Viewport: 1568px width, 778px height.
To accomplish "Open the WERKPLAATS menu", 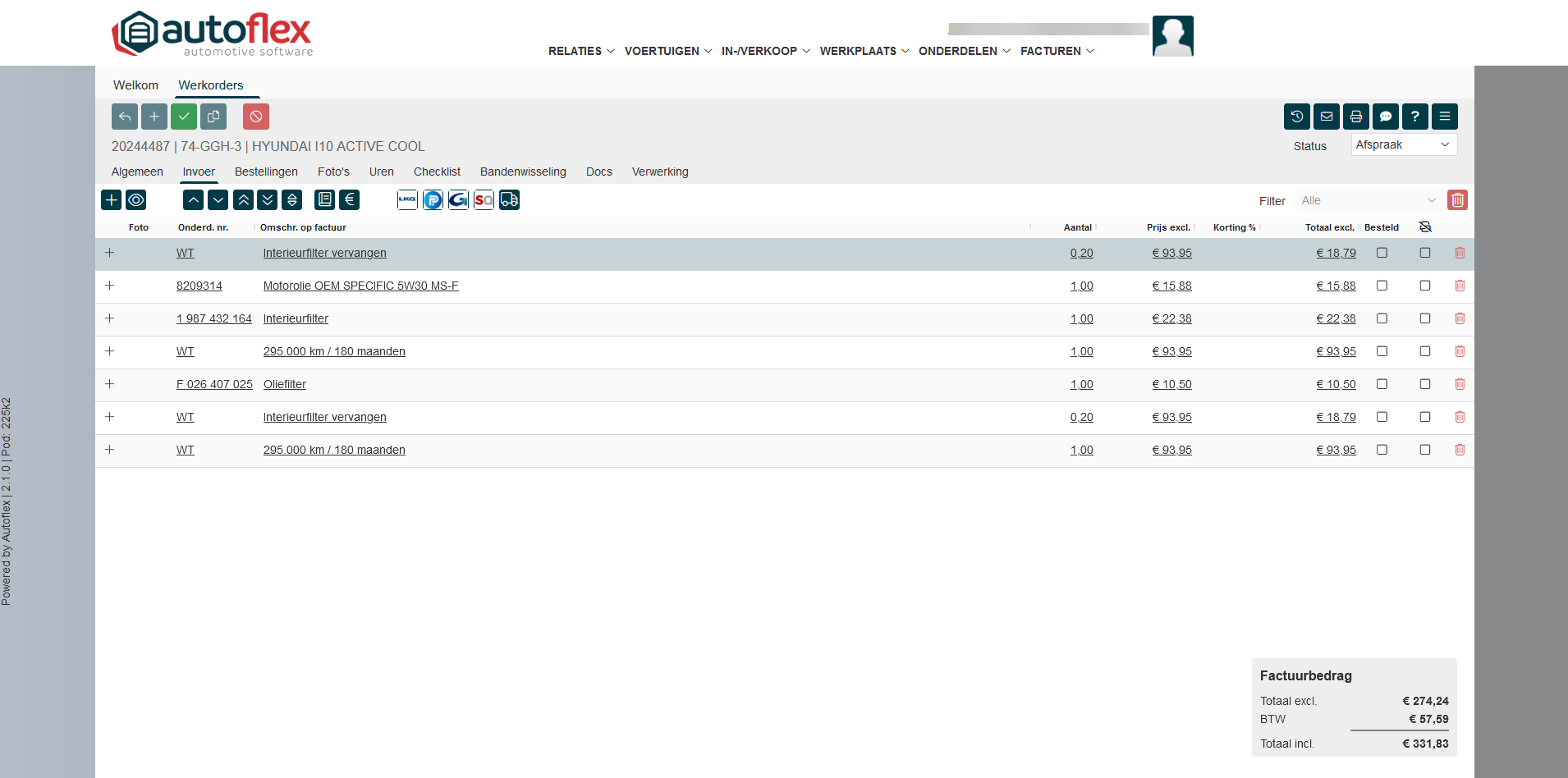I will (864, 51).
